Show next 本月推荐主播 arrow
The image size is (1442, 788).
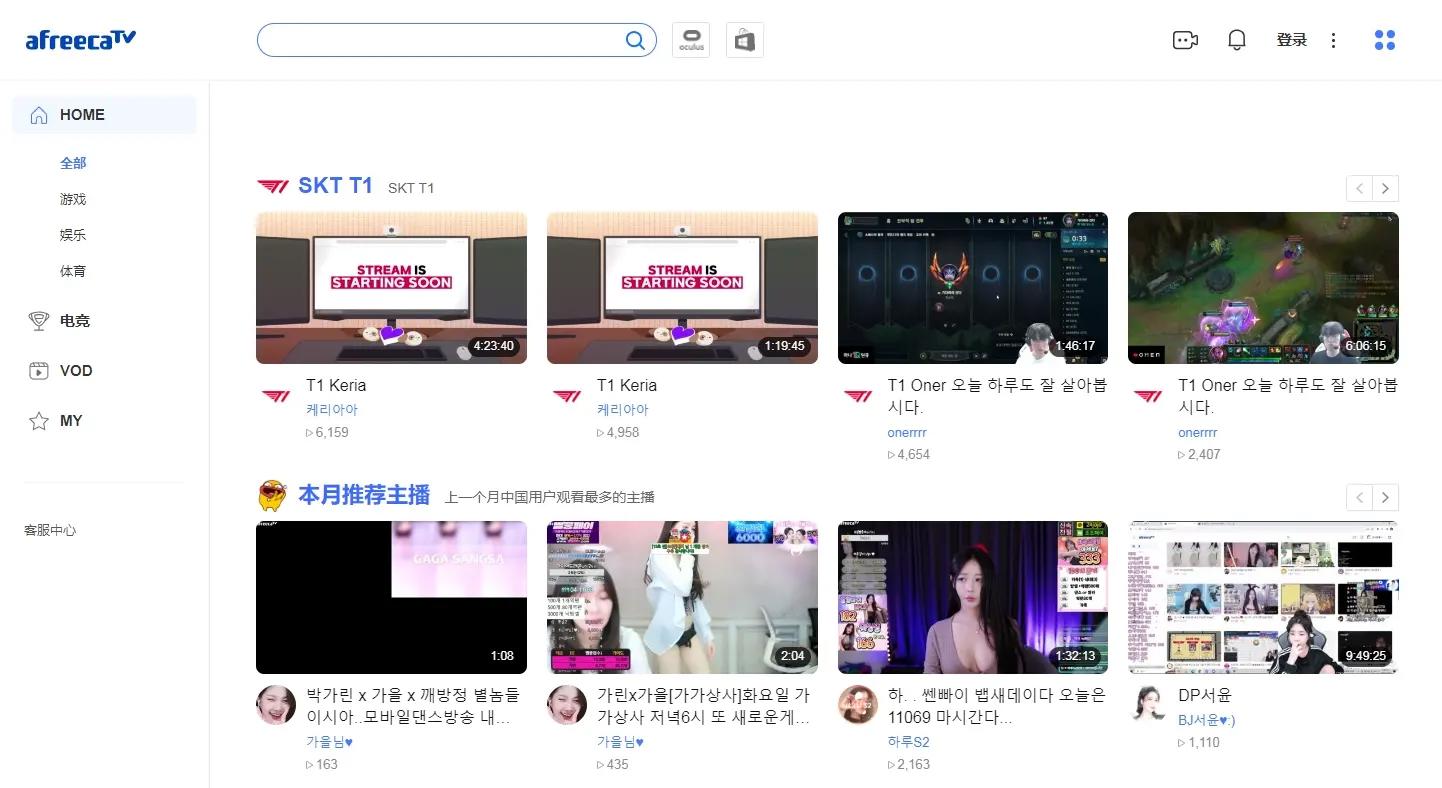[1385, 497]
